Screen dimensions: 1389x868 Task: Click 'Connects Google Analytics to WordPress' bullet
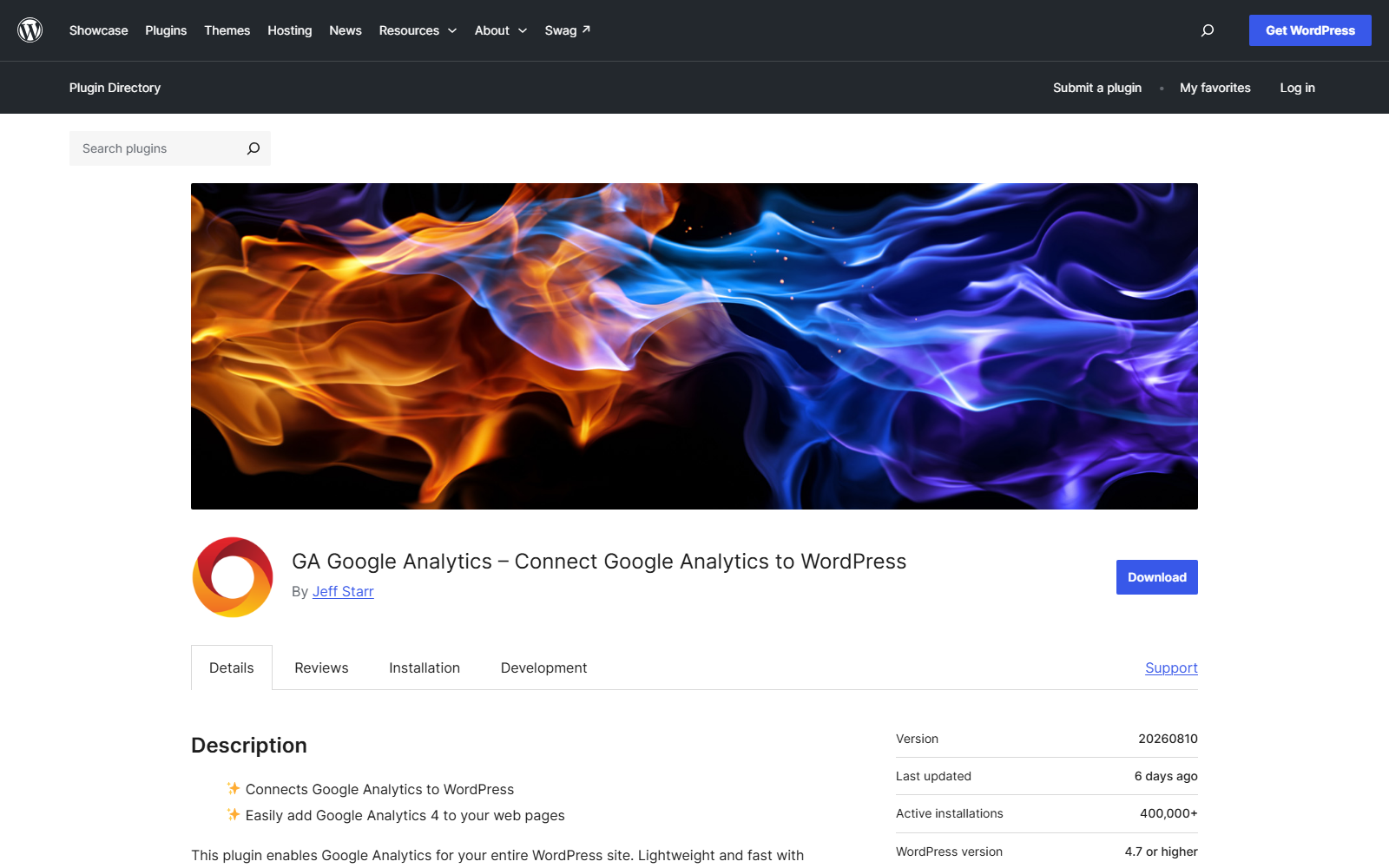tap(379, 789)
